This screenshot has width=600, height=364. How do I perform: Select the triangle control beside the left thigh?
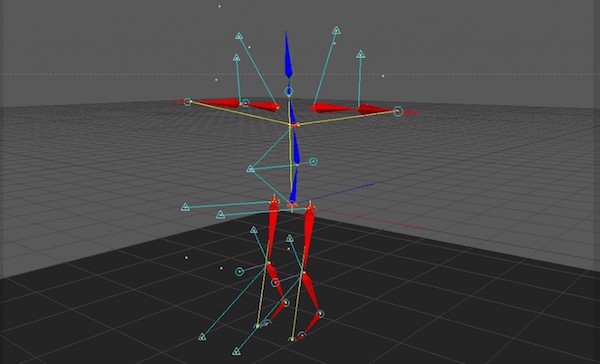coord(253,230)
